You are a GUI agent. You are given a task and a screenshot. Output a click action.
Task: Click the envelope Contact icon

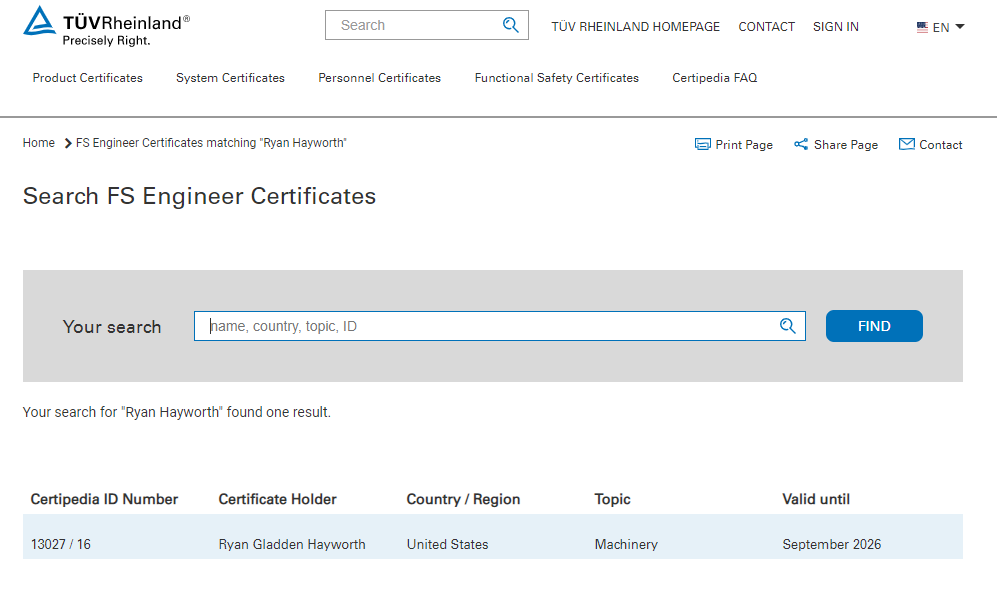tap(907, 144)
